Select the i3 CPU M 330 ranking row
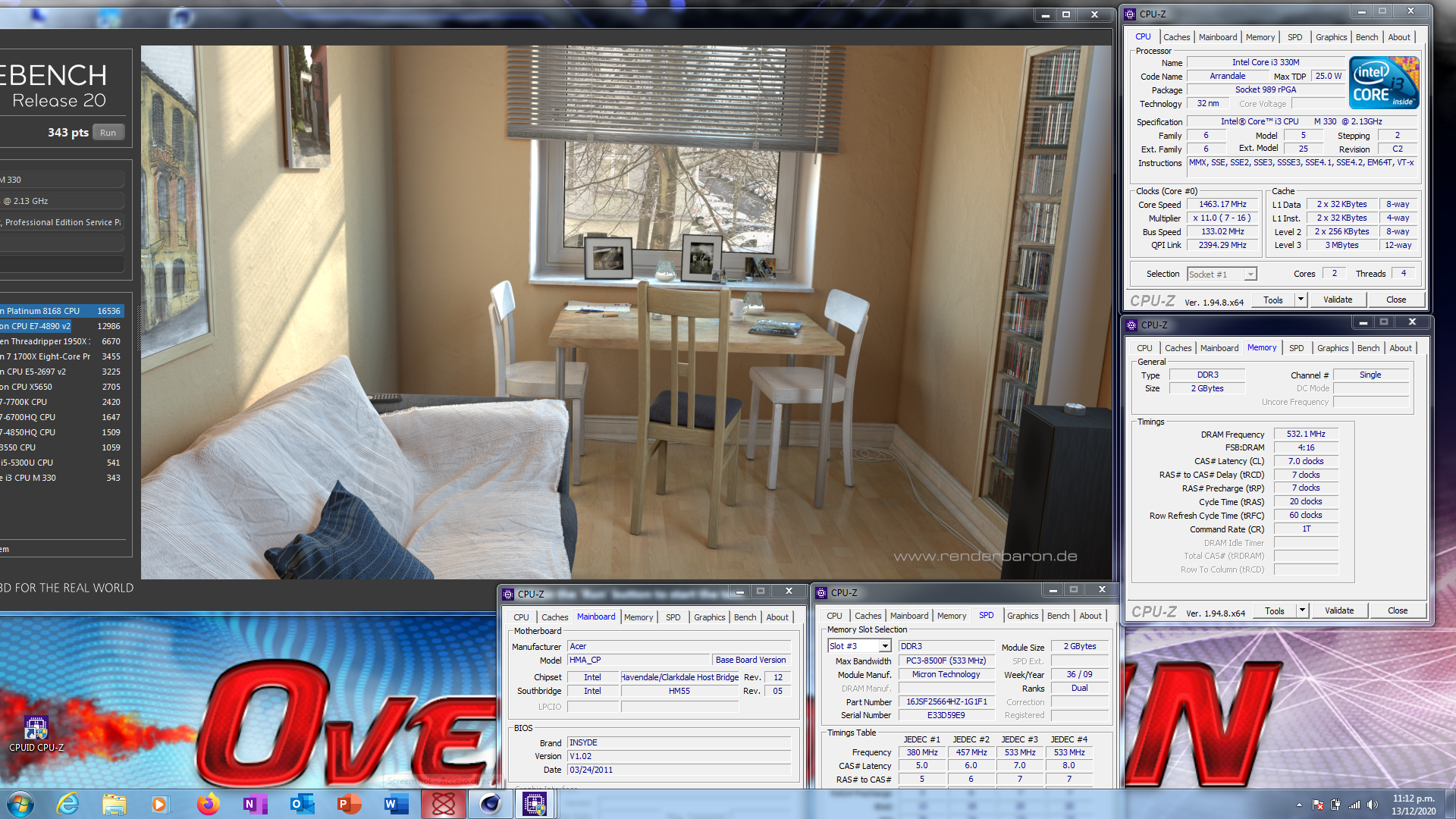 point(61,478)
